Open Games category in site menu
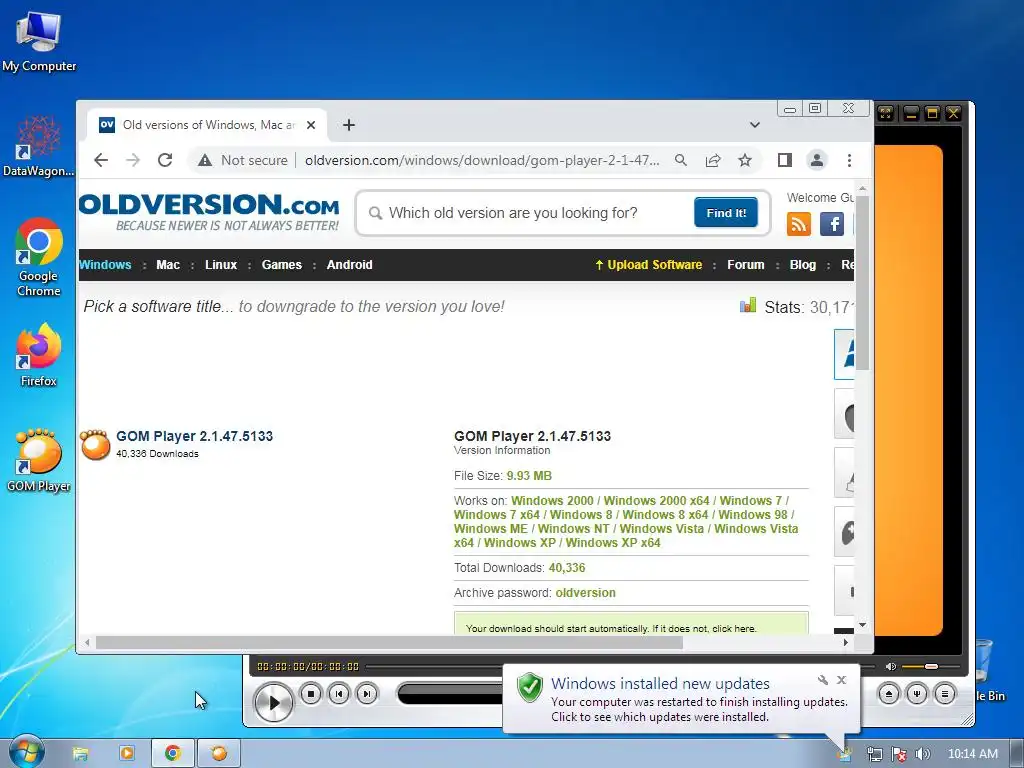1024x768 pixels. point(281,264)
